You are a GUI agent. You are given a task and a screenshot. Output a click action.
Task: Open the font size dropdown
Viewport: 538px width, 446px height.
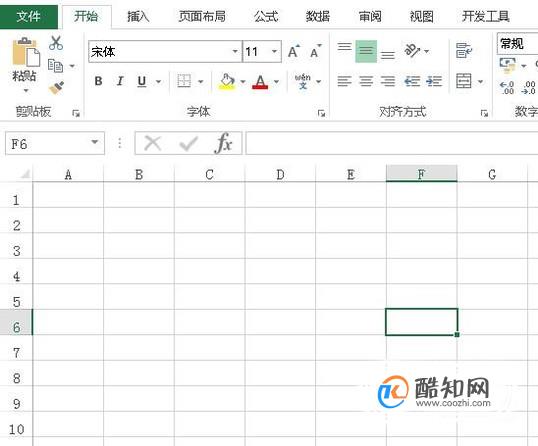(x=274, y=51)
